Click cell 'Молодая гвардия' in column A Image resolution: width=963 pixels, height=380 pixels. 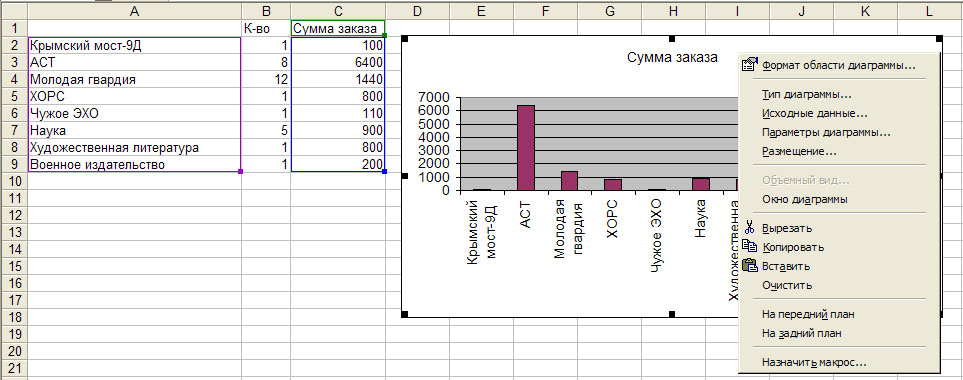coord(135,79)
